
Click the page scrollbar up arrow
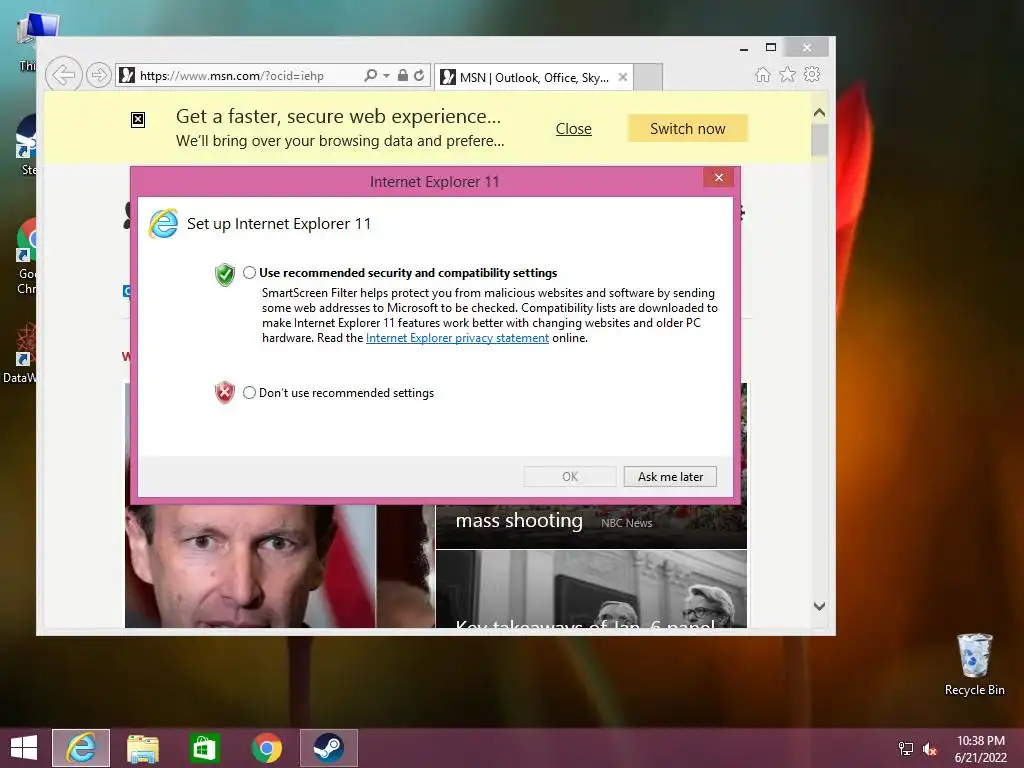[x=820, y=112]
